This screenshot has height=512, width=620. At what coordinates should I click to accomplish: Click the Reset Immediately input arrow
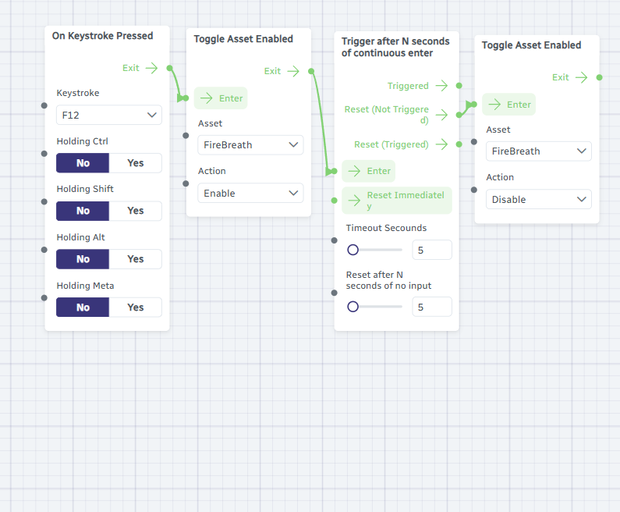tap(354, 200)
